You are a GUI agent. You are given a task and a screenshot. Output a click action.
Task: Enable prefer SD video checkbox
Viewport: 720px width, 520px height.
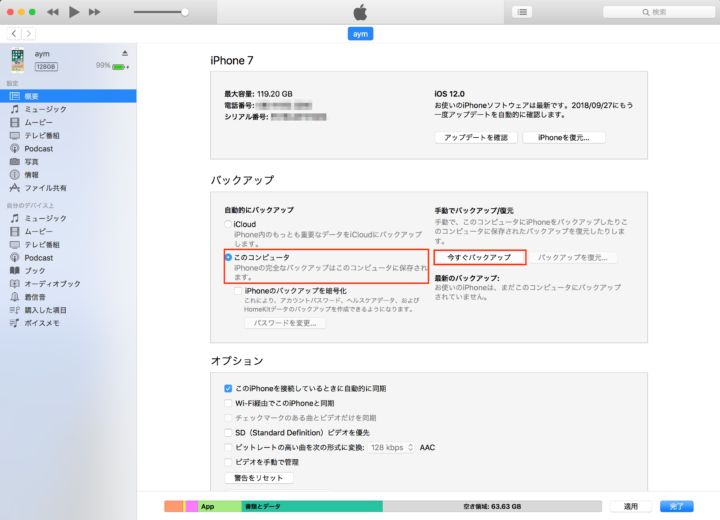pos(228,433)
